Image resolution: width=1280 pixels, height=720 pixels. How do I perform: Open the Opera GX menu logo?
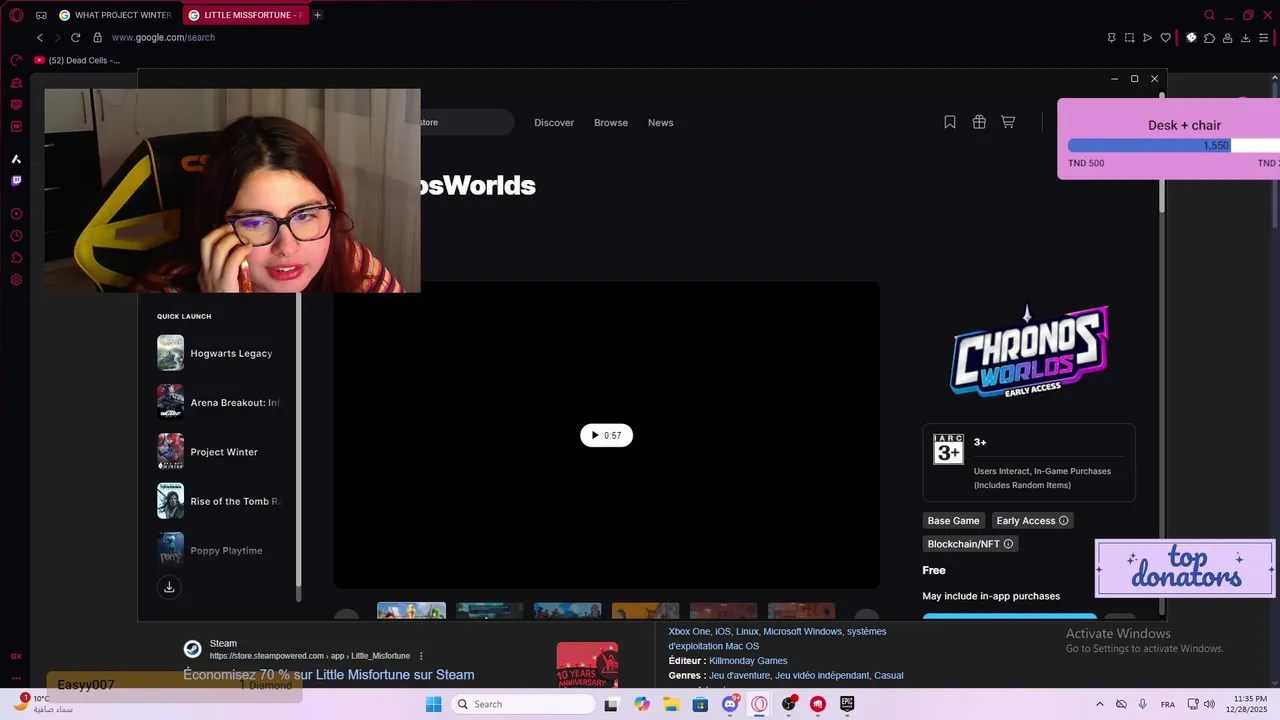pos(16,15)
